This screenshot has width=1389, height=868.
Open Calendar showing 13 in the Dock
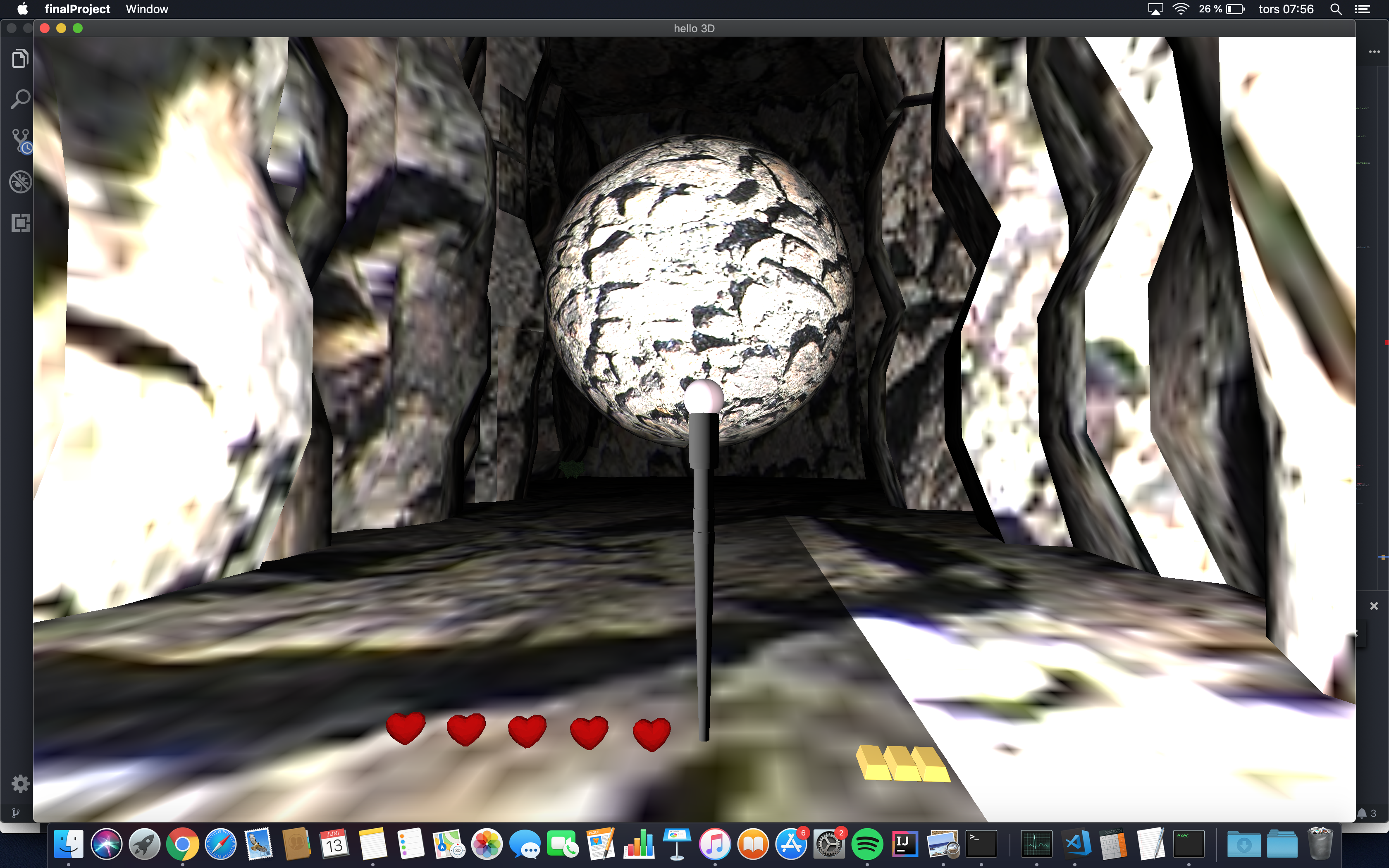(x=334, y=844)
